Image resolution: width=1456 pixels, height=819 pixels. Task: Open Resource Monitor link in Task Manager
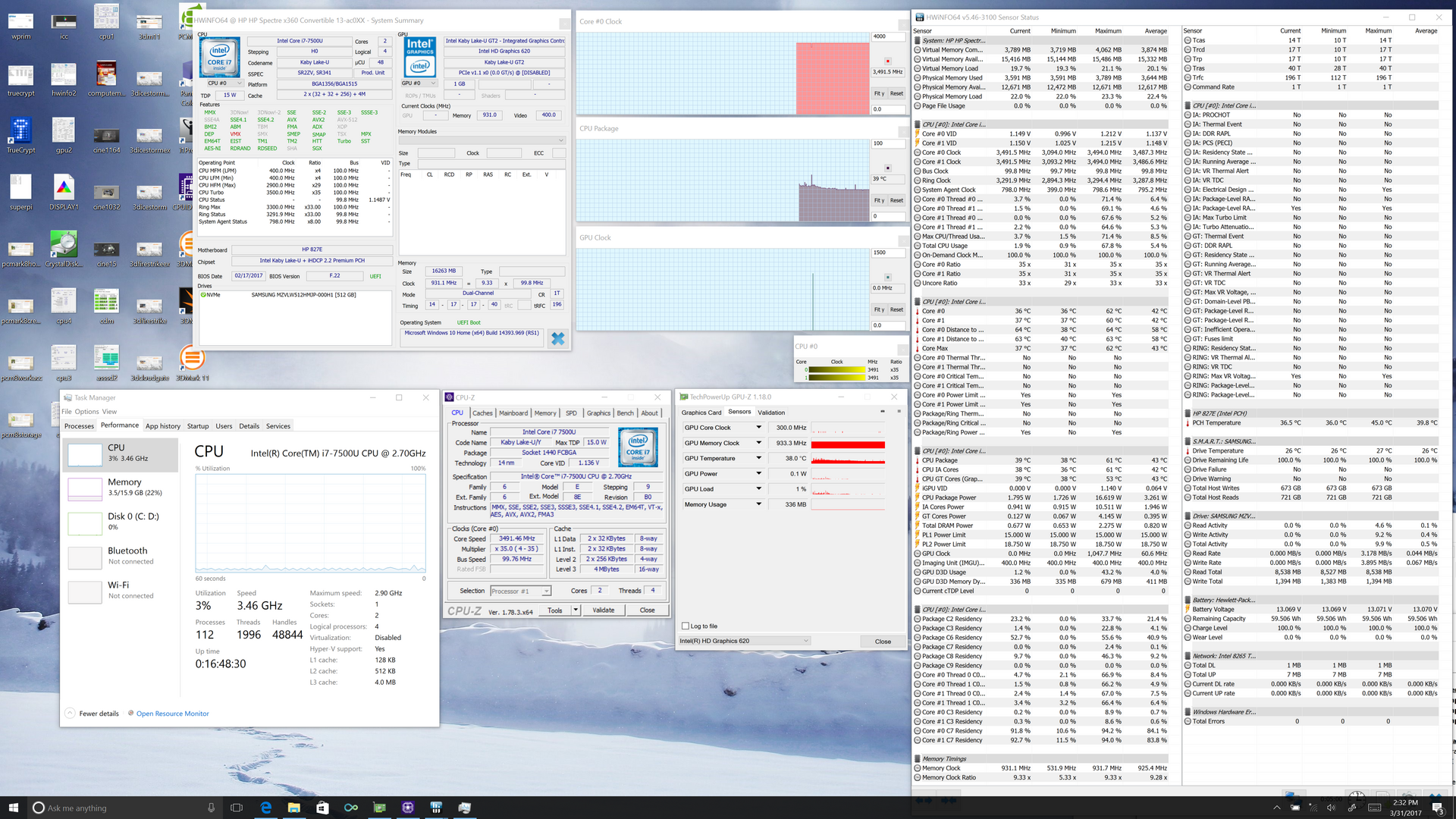tap(172, 714)
